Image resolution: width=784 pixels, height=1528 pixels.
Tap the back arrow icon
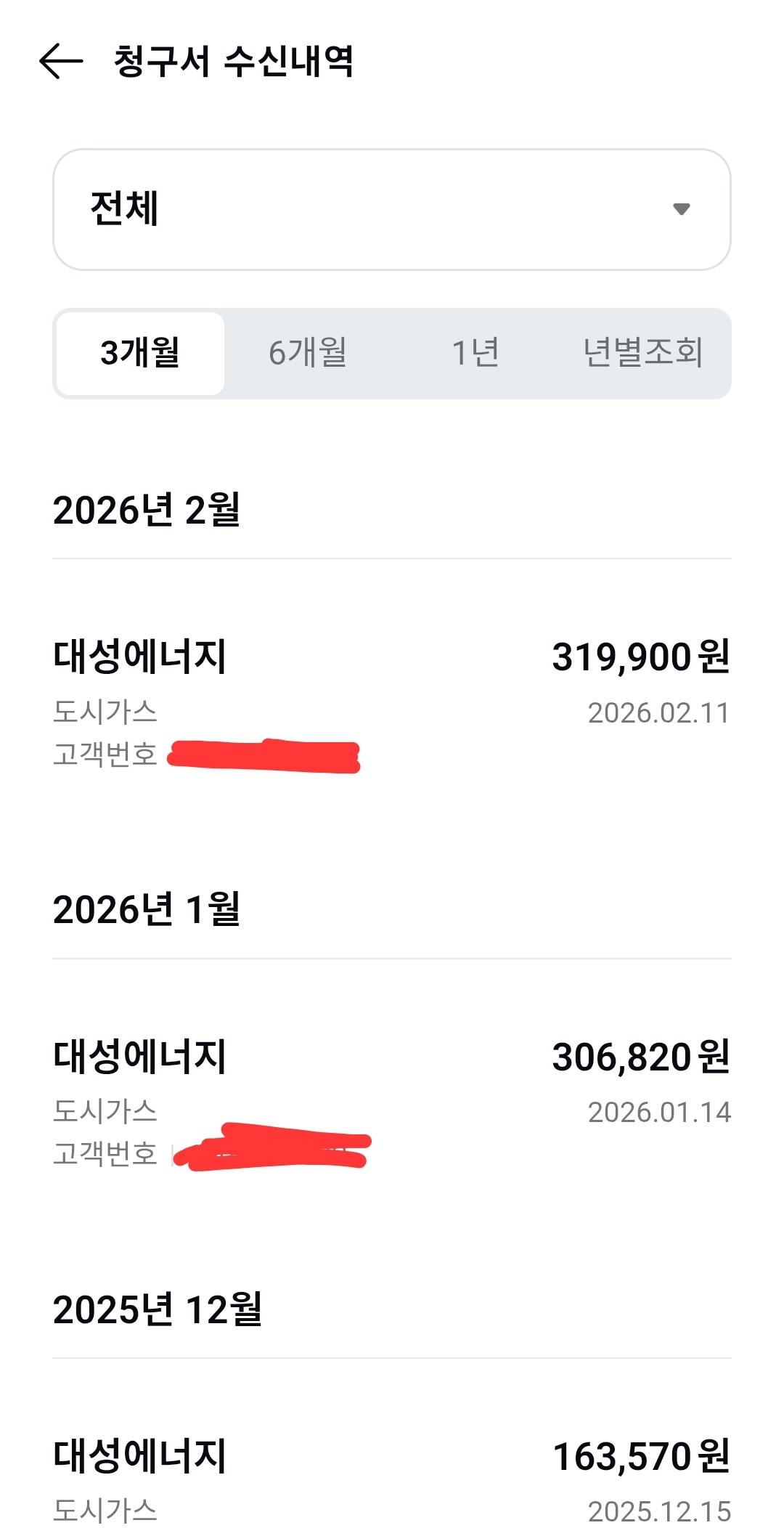(x=61, y=61)
